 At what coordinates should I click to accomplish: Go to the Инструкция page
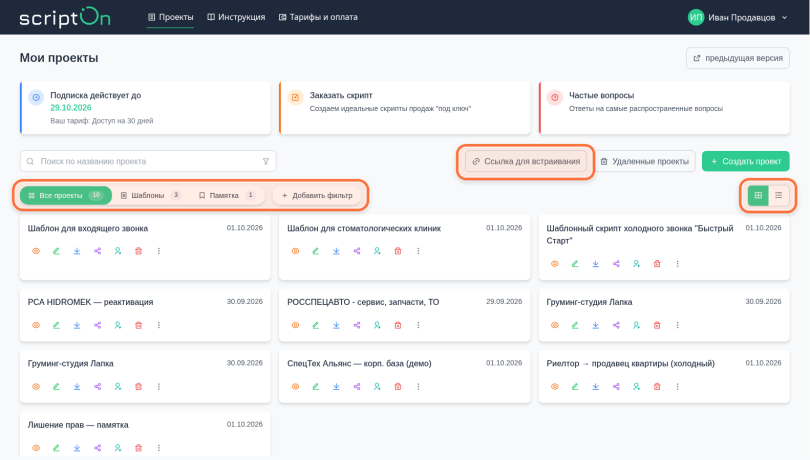point(236,17)
